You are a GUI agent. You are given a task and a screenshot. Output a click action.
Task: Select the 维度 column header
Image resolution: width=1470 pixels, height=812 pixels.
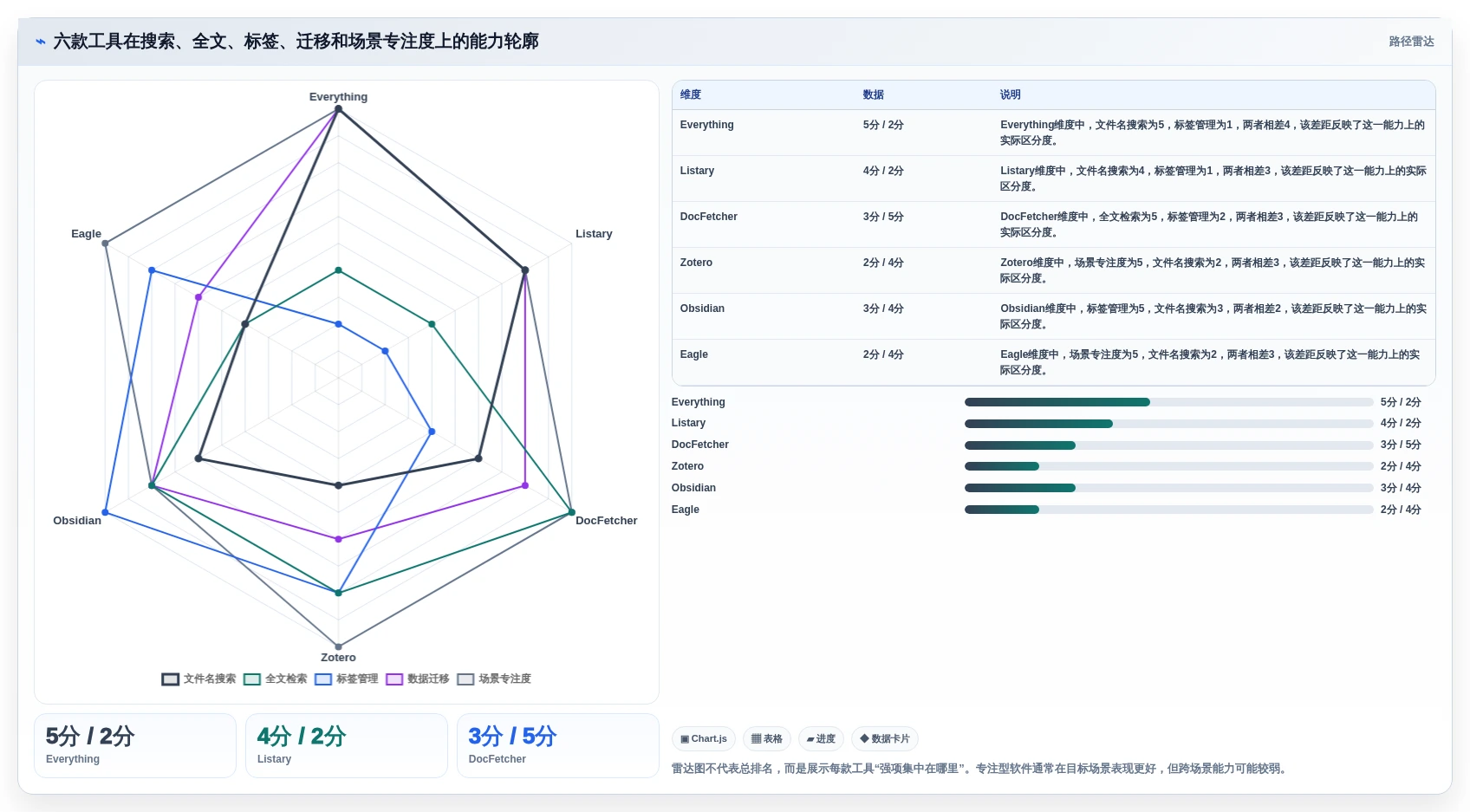point(691,94)
